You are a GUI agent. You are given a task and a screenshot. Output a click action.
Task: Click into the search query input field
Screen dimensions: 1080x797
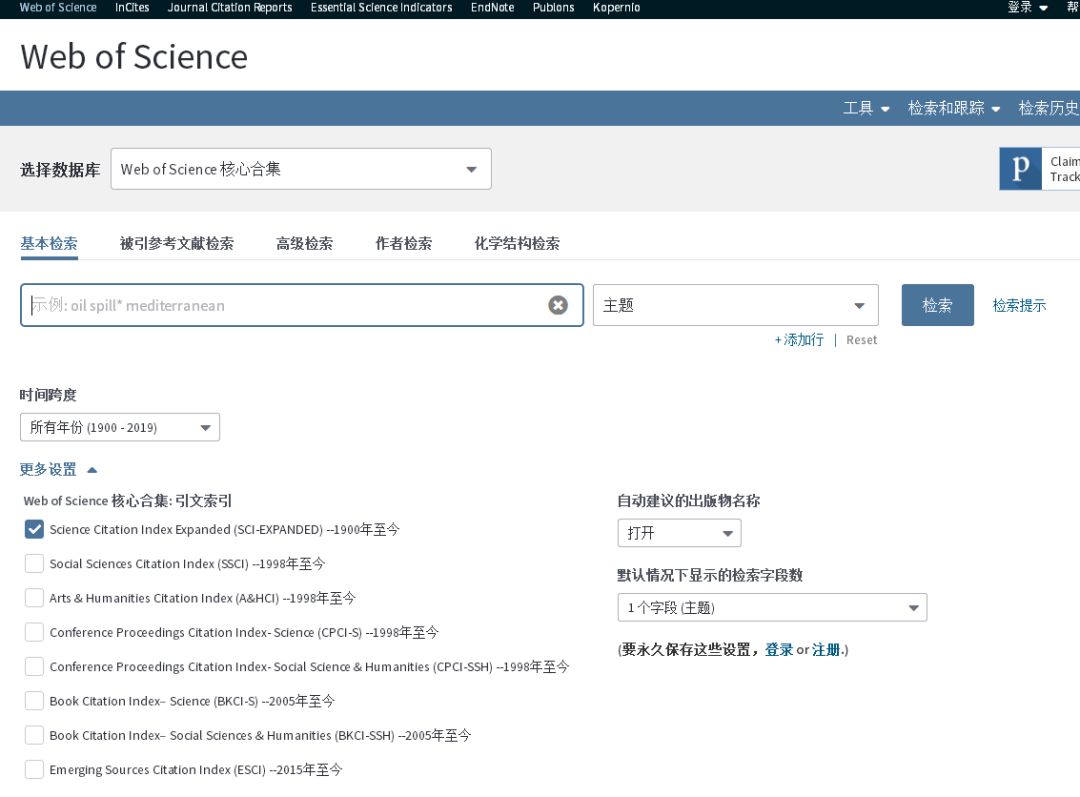285,305
